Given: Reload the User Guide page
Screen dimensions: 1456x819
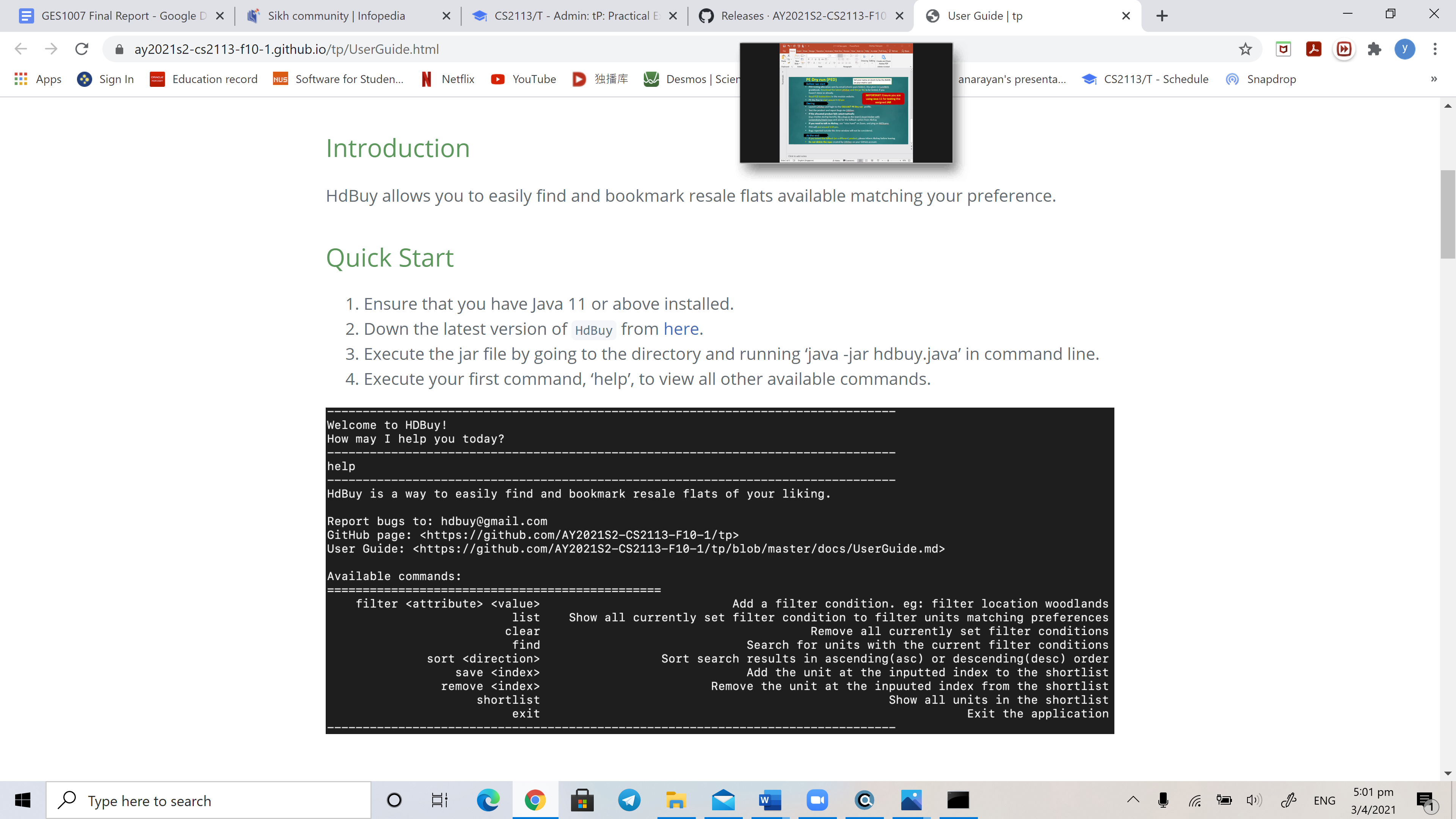Looking at the screenshot, I should [x=82, y=49].
